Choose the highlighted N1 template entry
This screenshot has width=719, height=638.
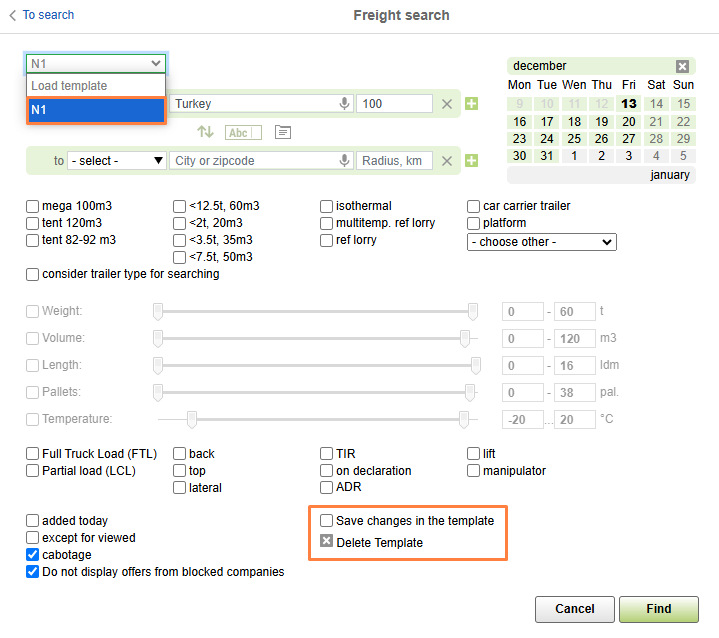click(x=96, y=110)
